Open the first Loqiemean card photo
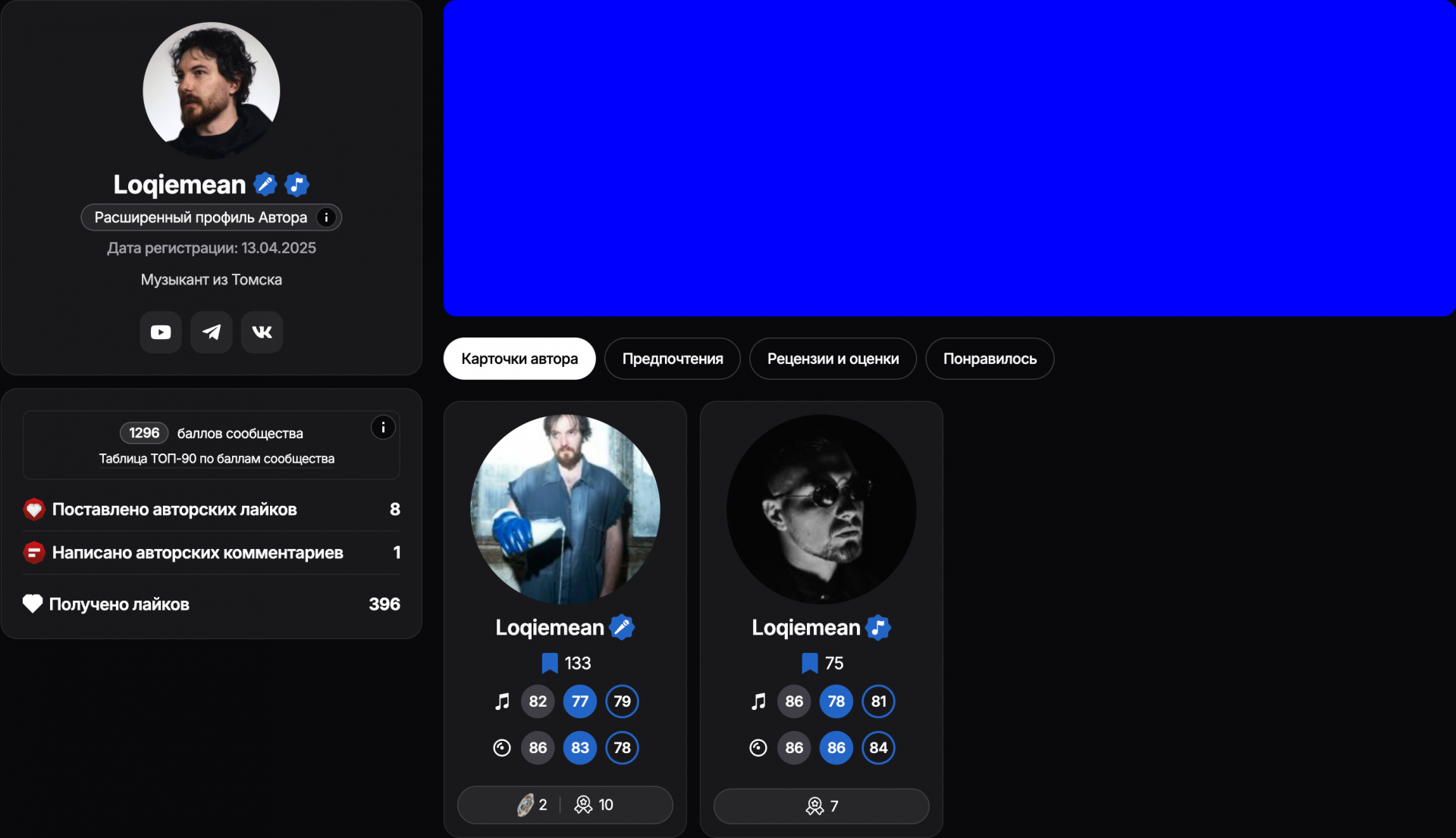 tap(565, 509)
